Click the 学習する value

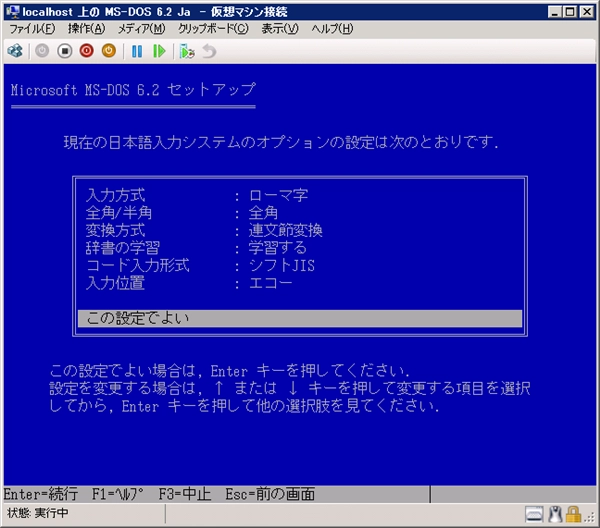pos(278,248)
